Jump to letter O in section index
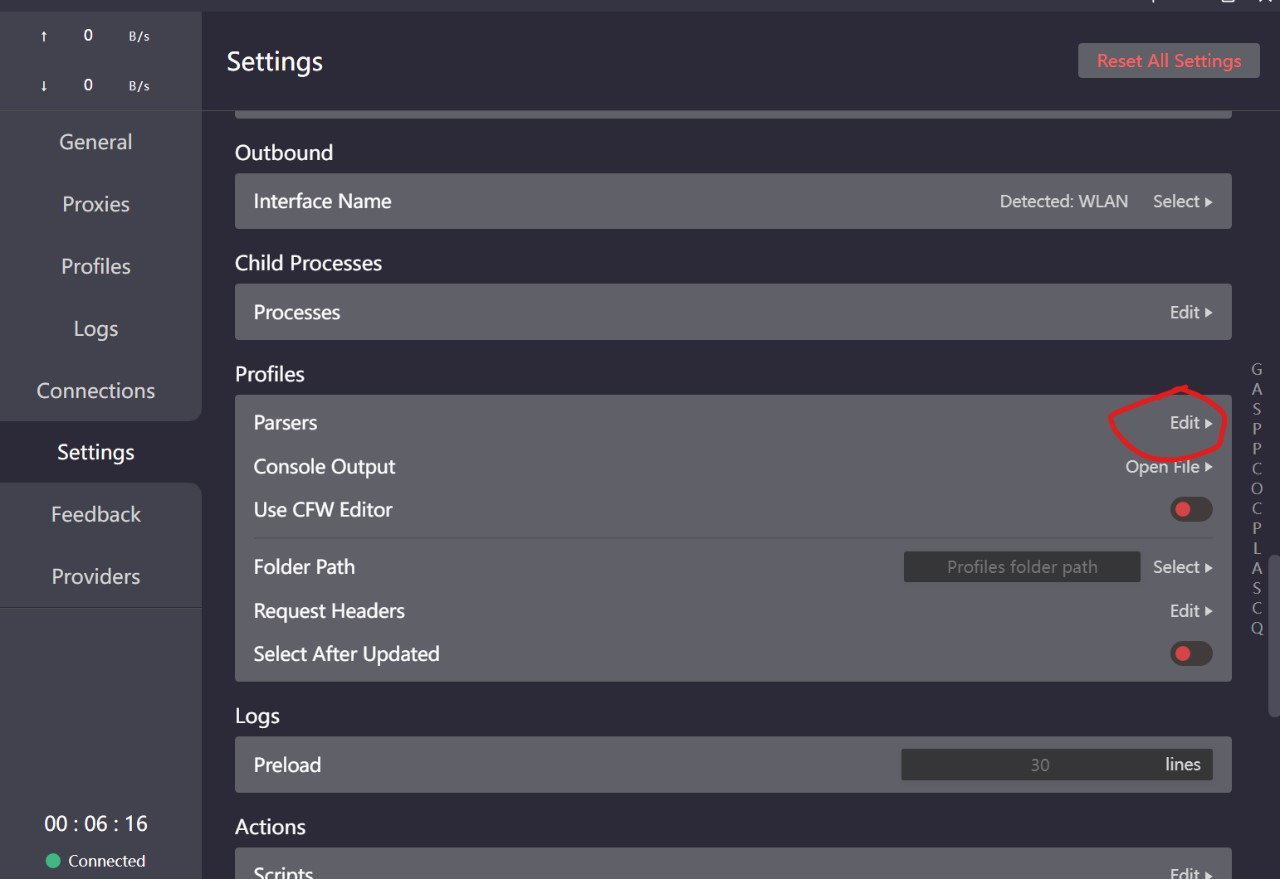The height and width of the screenshot is (879, 1280). coord(1257,488)
